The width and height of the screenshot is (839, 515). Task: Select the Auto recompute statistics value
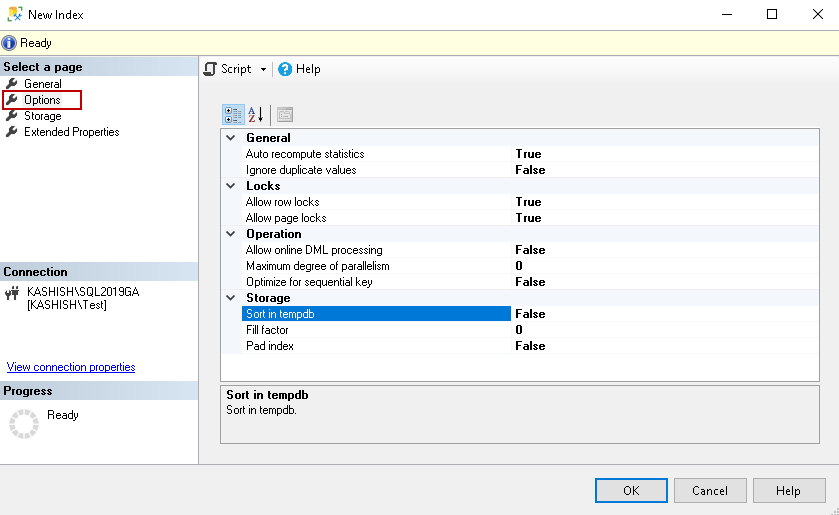[x=528, y=154]
